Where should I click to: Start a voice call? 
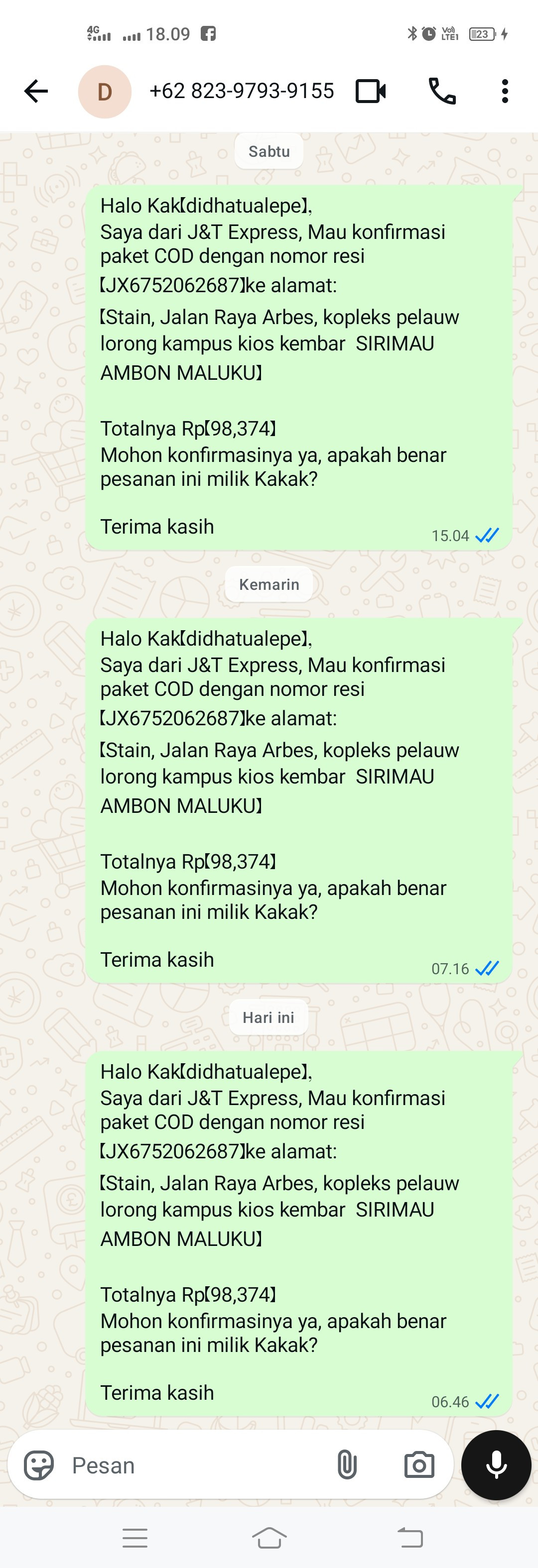tap(442, 91)
